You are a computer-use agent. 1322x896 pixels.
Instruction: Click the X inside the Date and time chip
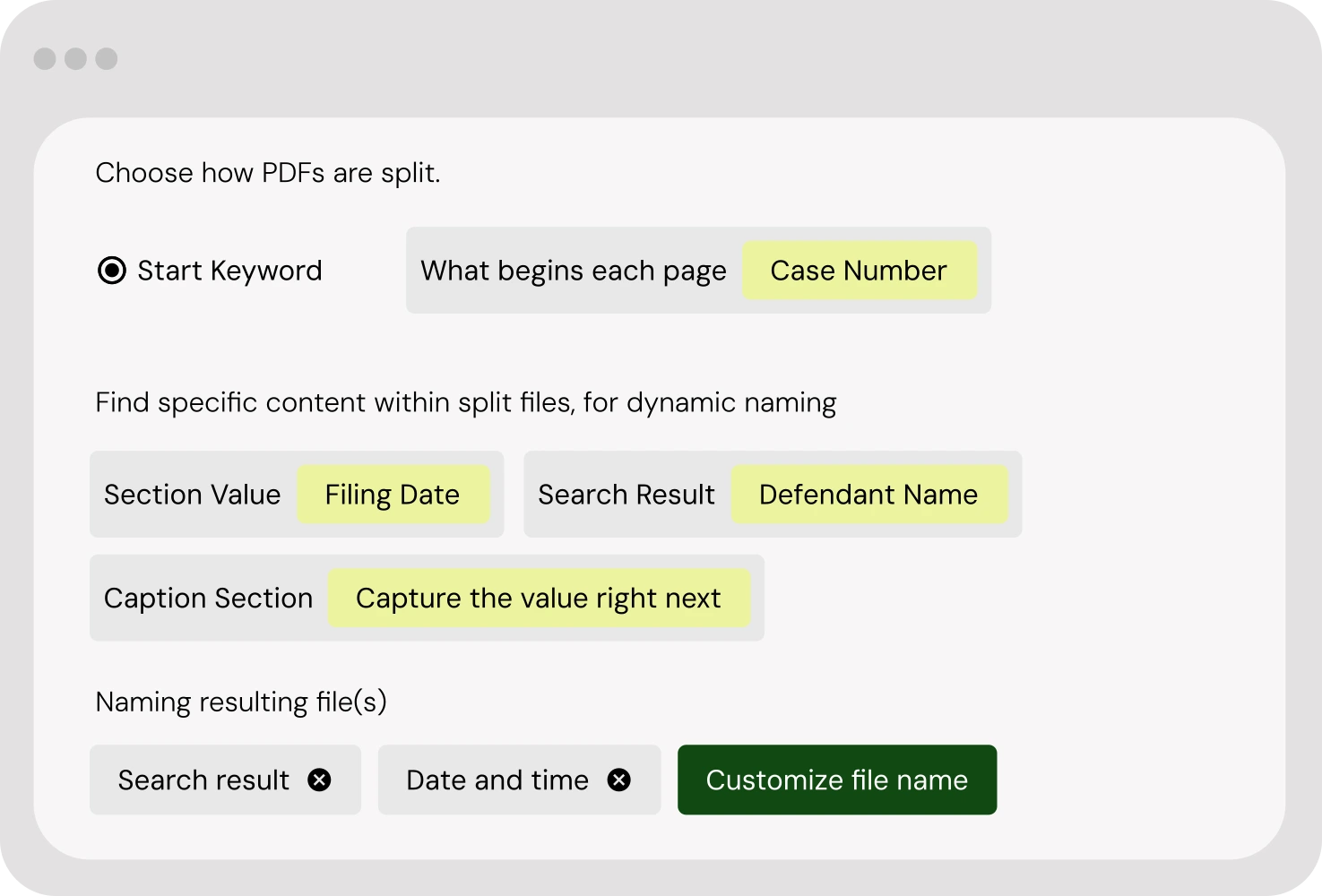[618, 780]
